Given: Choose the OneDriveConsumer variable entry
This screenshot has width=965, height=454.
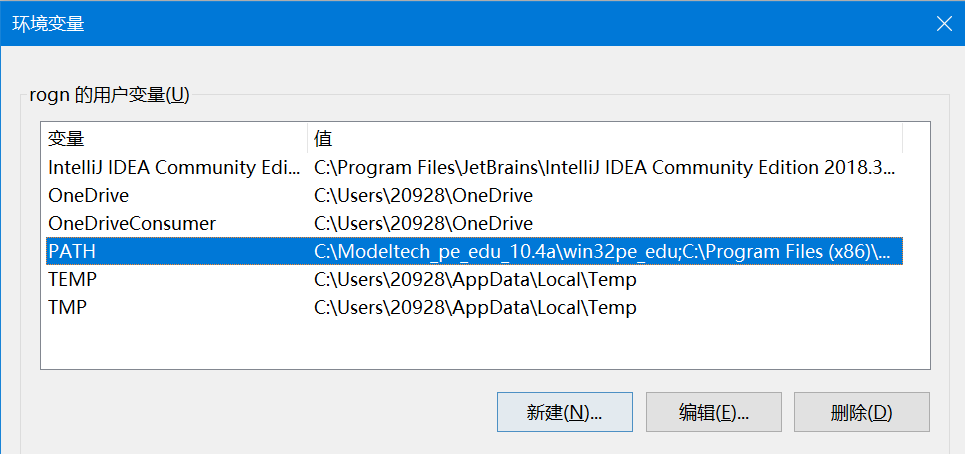Looking at the screenshot, I should [x=132, y=223].
